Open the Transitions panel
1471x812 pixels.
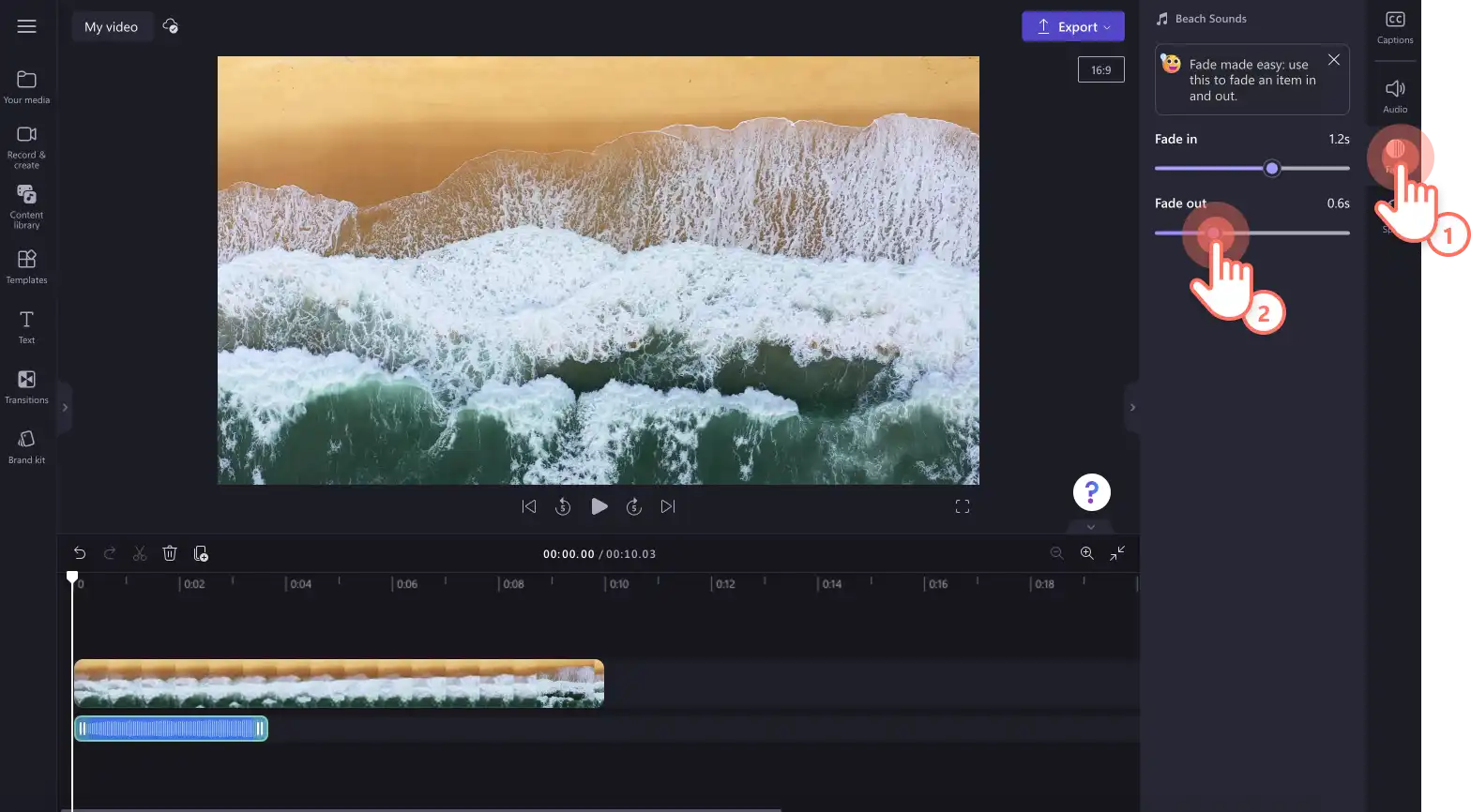[26, 386]
